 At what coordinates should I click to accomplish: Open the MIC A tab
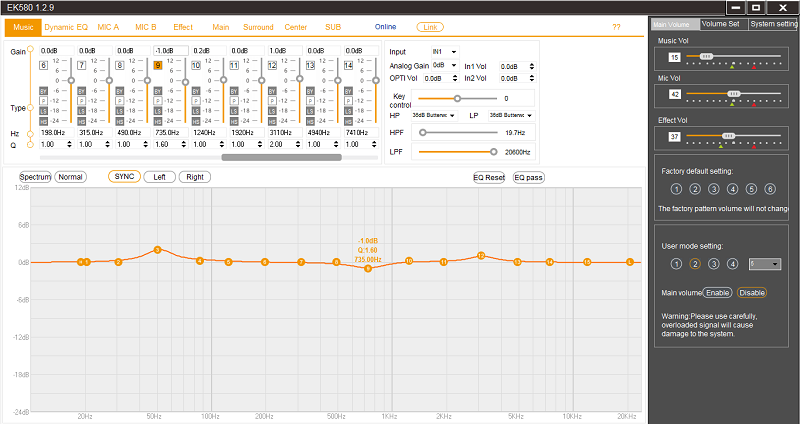pos(108,27)
